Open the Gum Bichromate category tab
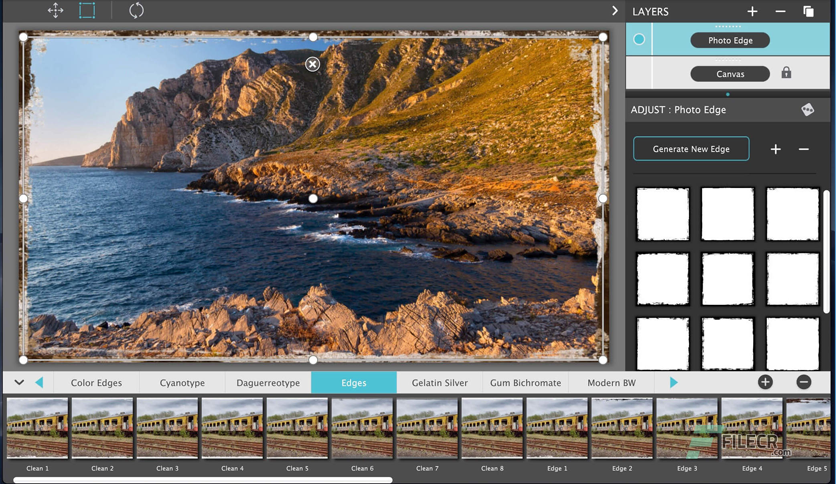Image resolution: width=836 pixels, height=484 pixels. point(526,383)
